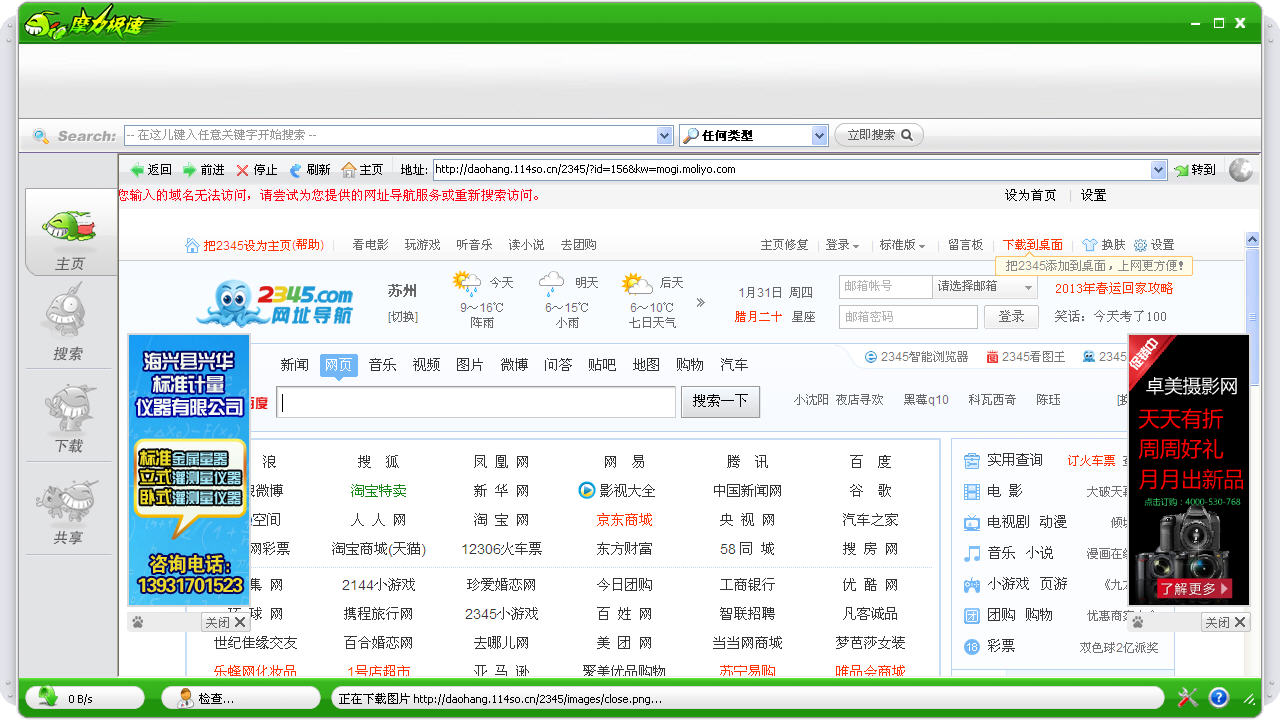Click into the 邮箱帐号 input field

pyautogui.click(x=884, y=286)
